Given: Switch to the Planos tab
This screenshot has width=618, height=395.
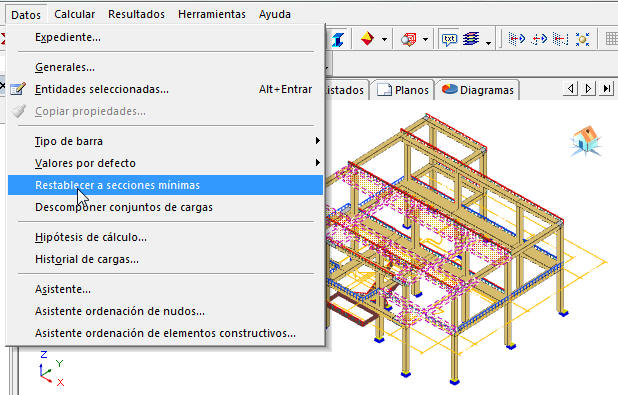Looking at the screenshot, I should click(x=403, y=90).
